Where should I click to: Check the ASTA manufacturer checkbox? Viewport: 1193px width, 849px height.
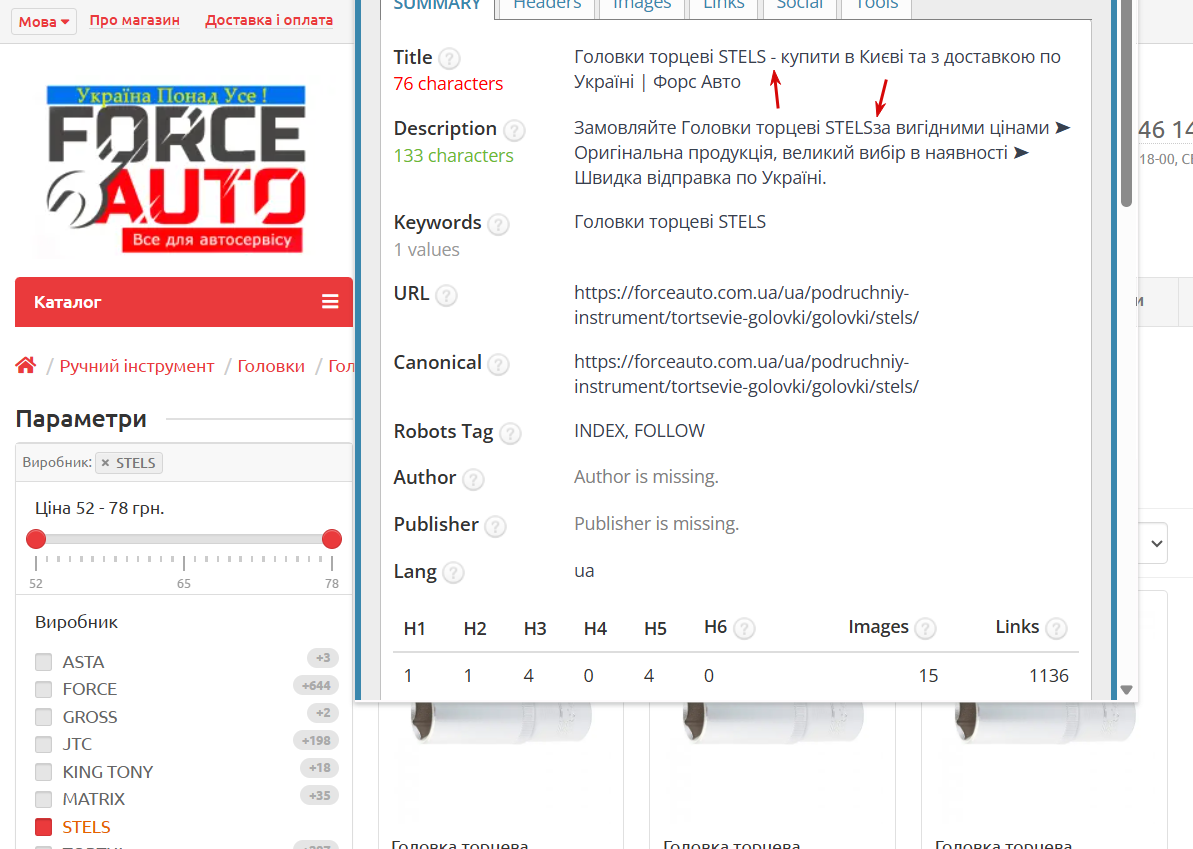pos(43,662)
